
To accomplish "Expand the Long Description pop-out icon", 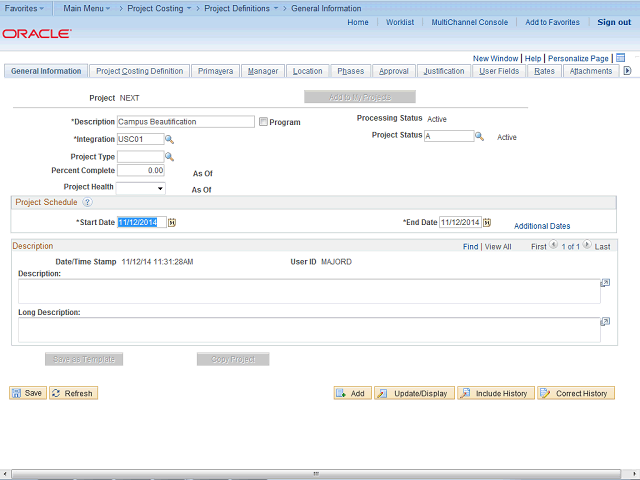I will pyautogui.click(x=605, y=322).
